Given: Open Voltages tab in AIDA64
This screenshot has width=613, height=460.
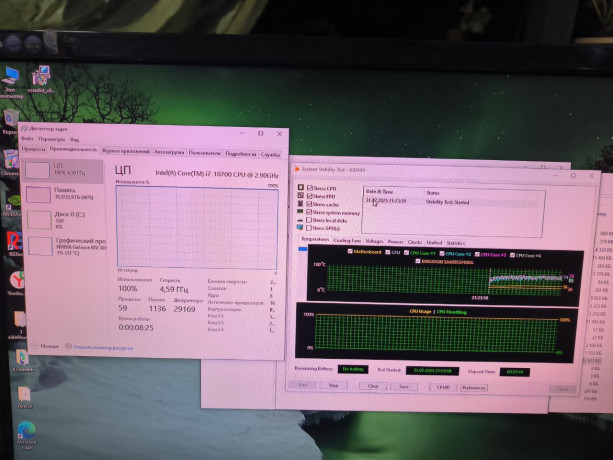Looking at the screenshot, I should click(x=374, y=241).
